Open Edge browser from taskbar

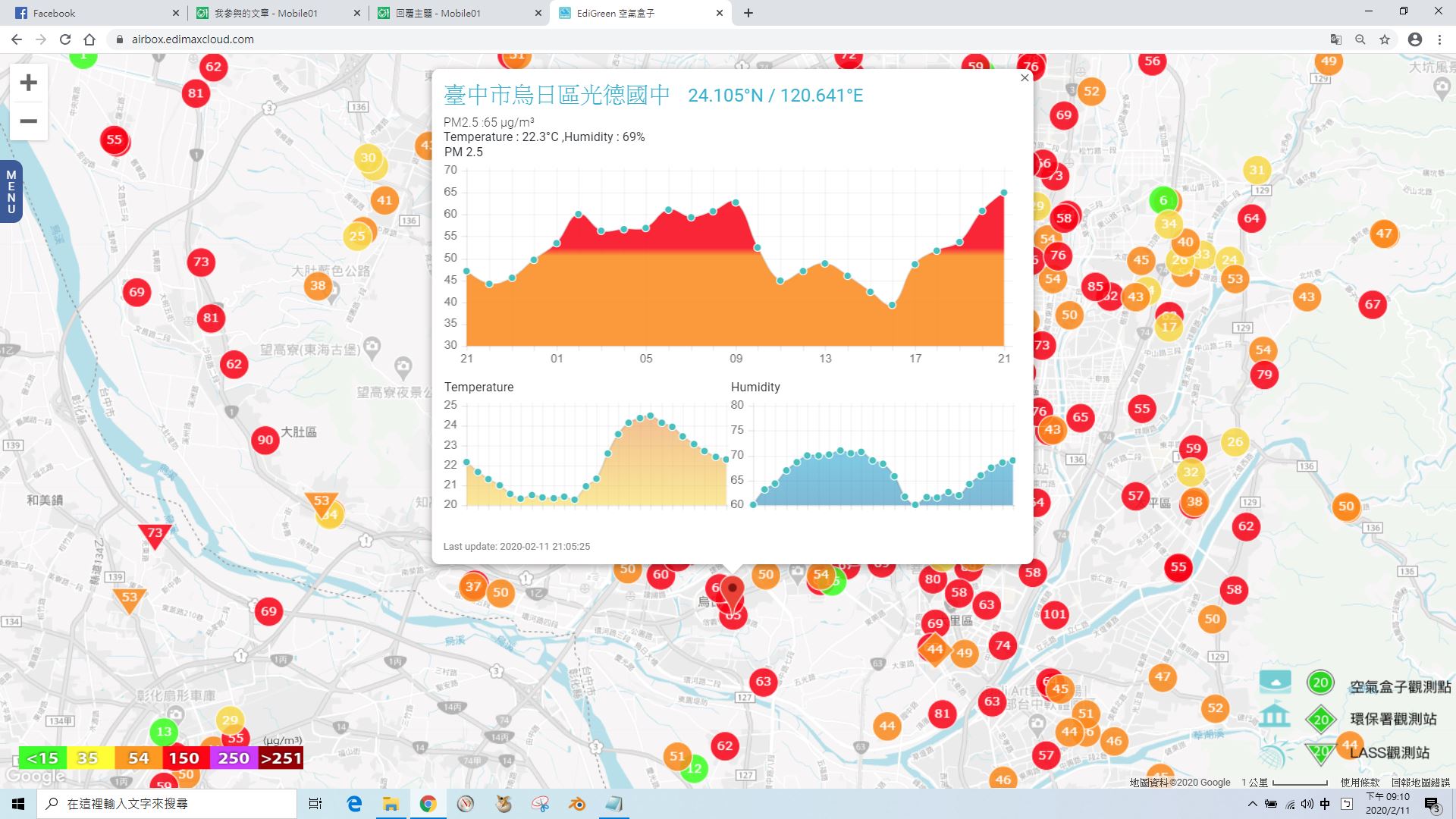(354, 804)
